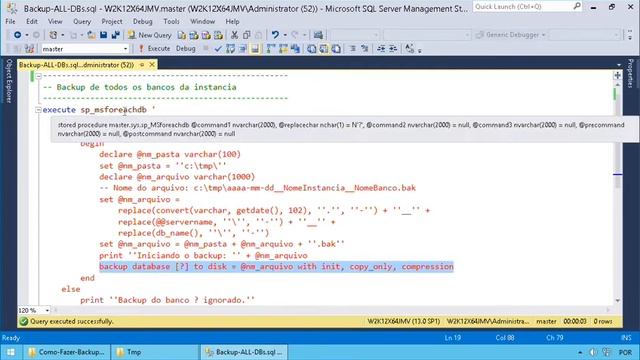Collapse the comment header code region
The width and height of the screenshot is (640, 360).
pos(38,76)
